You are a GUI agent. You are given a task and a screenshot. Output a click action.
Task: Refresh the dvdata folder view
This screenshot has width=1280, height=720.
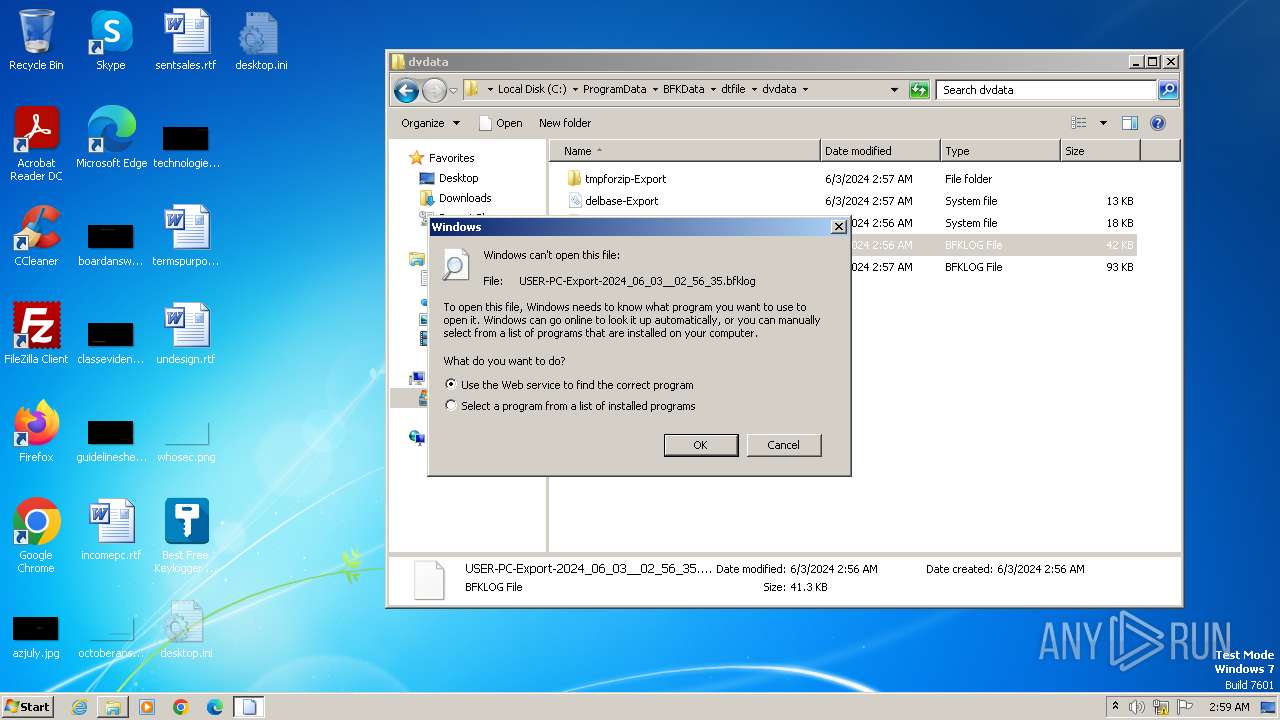coord(919,90)
